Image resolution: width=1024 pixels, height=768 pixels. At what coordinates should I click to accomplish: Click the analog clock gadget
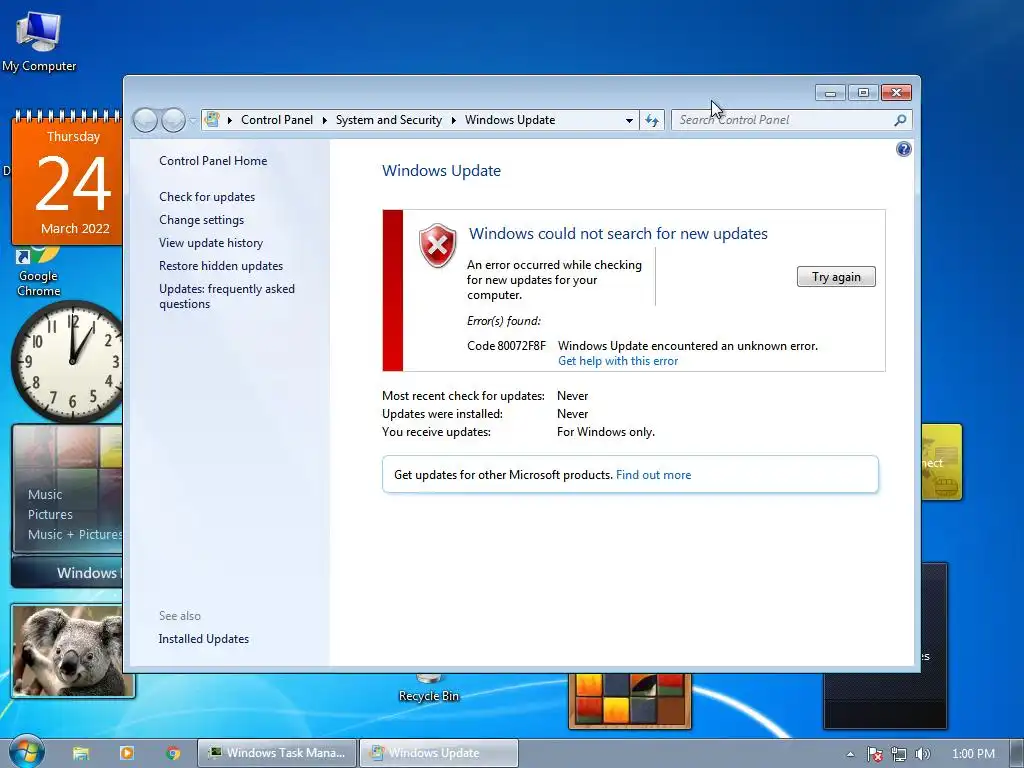pos(69,361)
